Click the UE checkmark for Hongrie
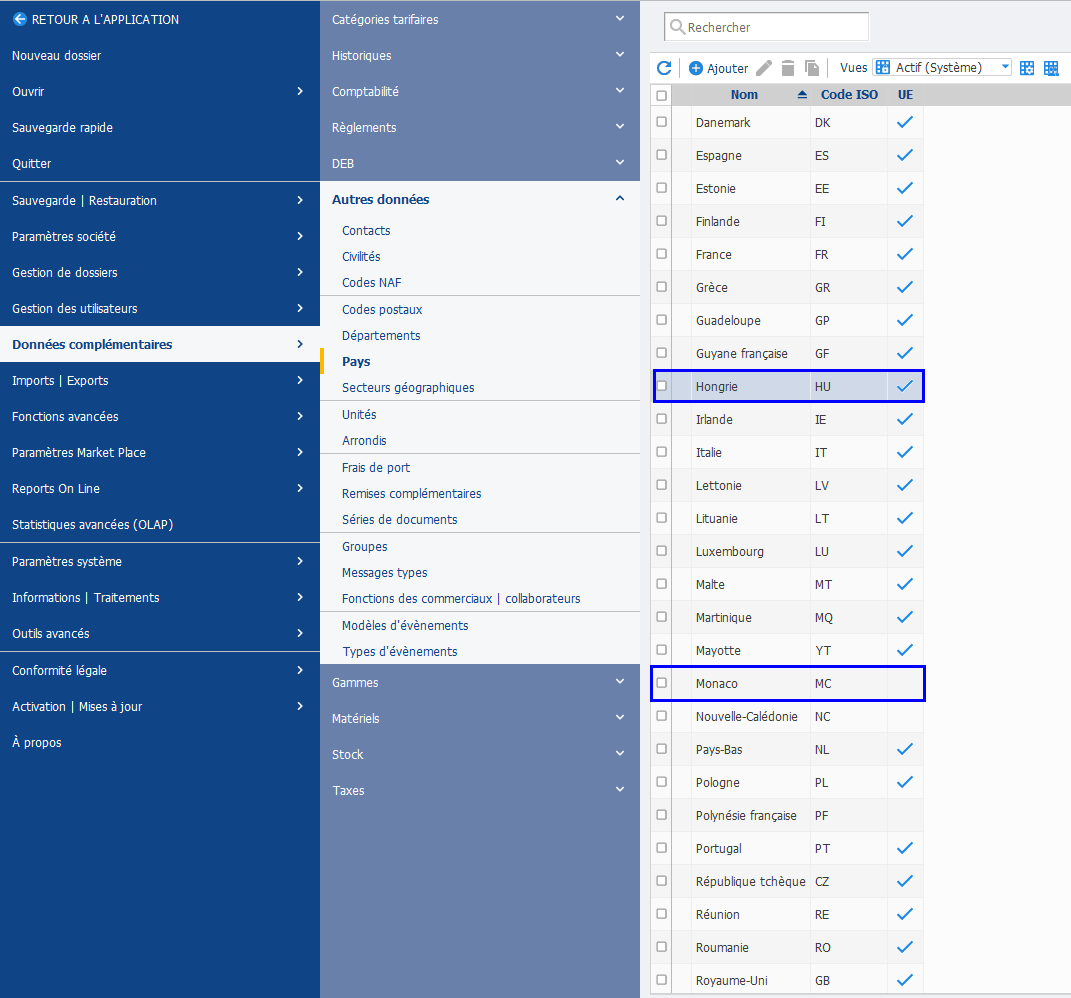 905,387
